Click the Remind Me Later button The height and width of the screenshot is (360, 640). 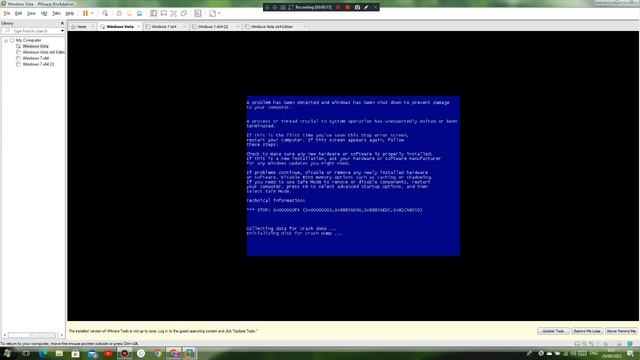[587, 331]
